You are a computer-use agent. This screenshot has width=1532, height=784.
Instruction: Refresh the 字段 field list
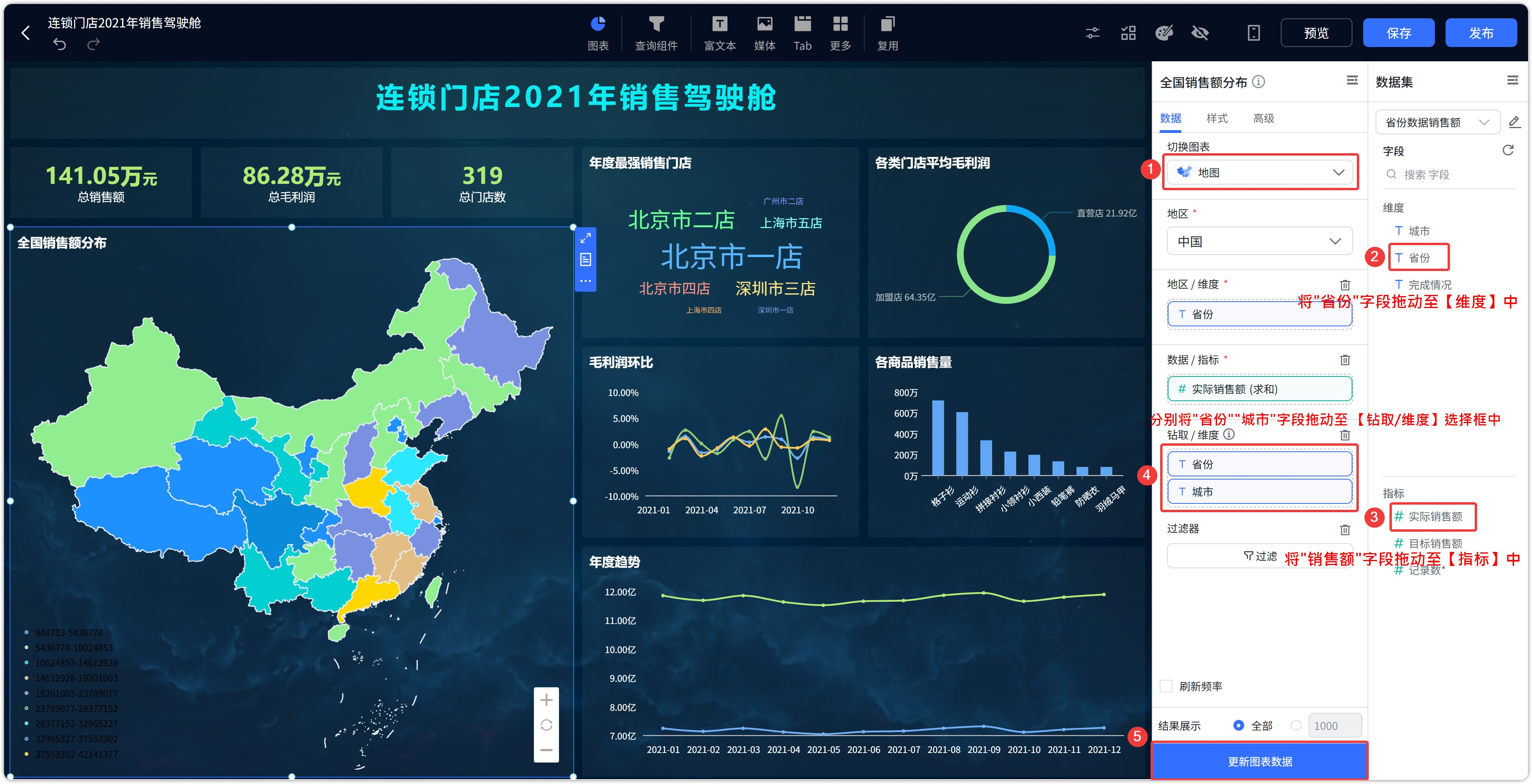[x=1508, y=150]
